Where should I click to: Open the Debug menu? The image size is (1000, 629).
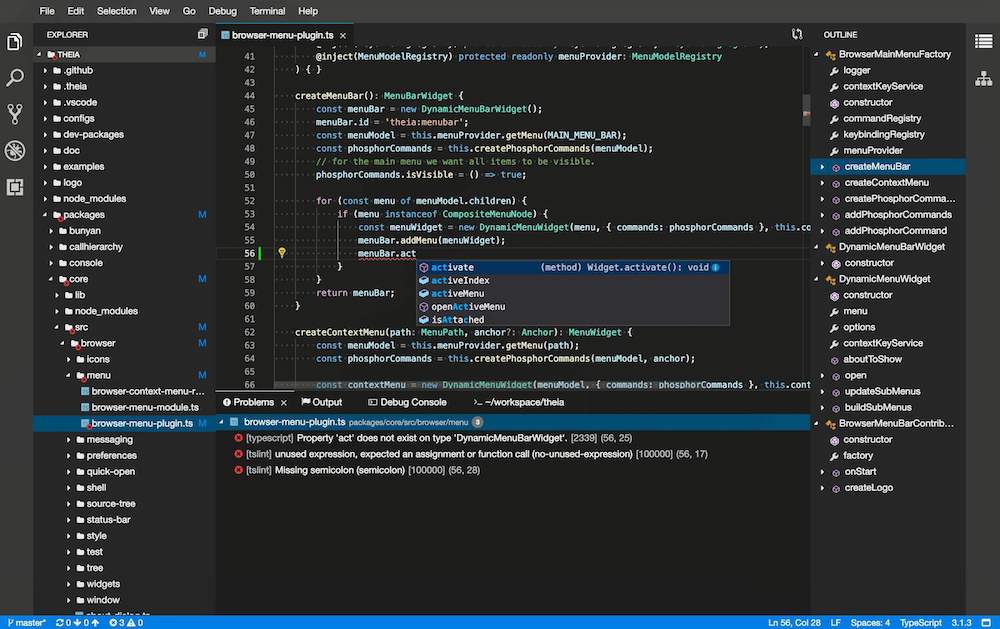click(x=223, y=11)
